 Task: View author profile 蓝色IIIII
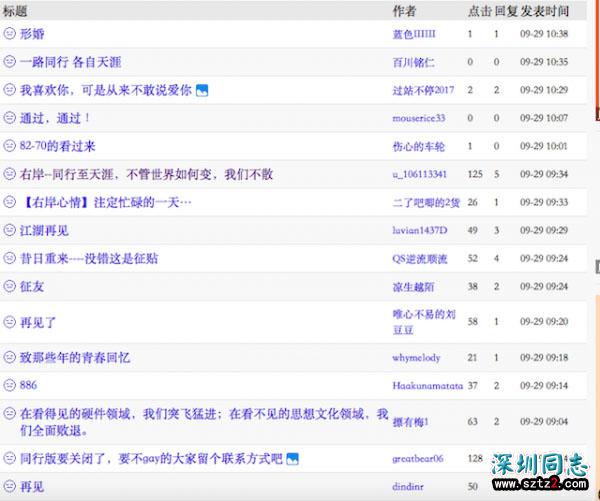click(414, 34)
